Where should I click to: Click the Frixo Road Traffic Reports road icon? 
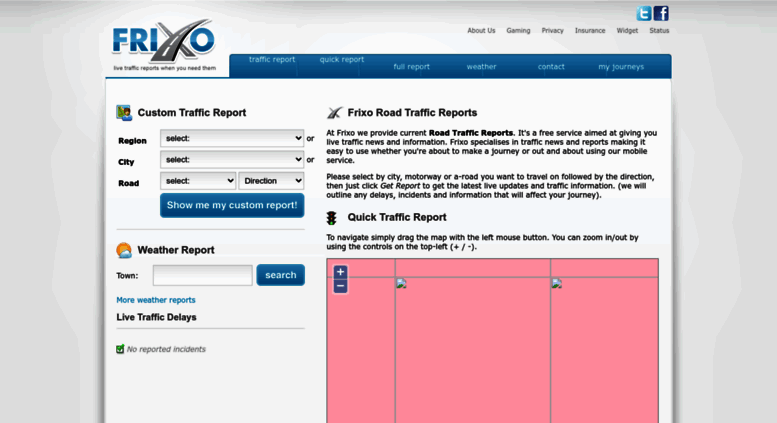tap(334, 113)
